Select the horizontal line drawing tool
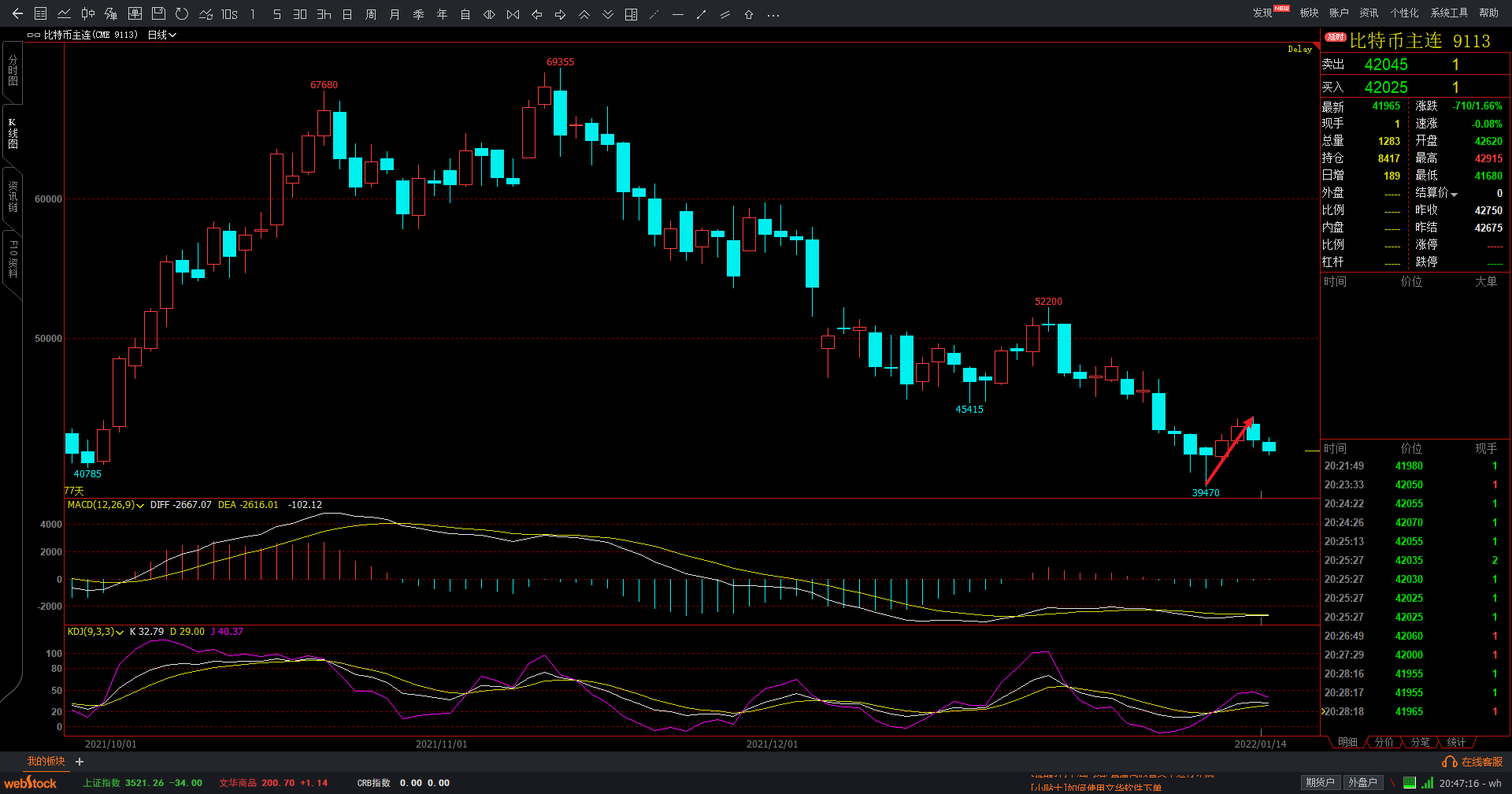 [x=678, y=14]
